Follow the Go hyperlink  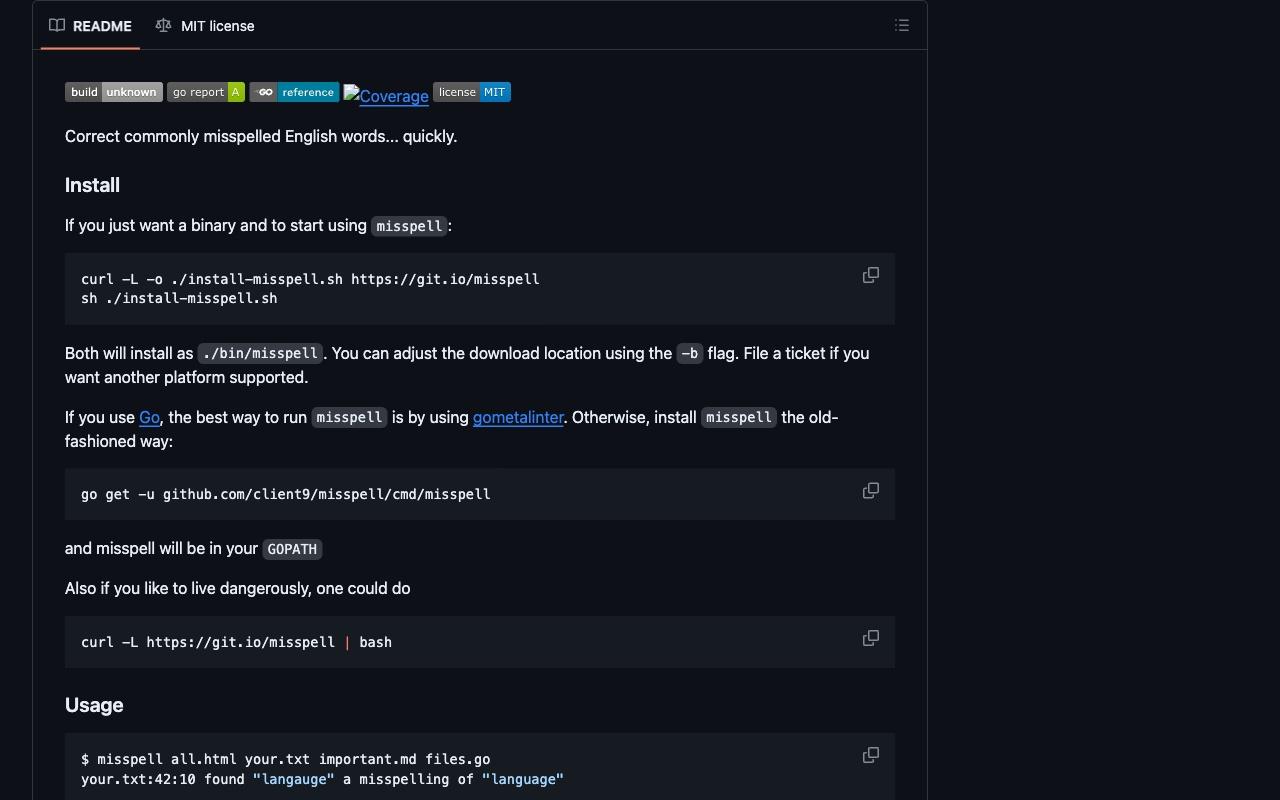click(149, 418)
